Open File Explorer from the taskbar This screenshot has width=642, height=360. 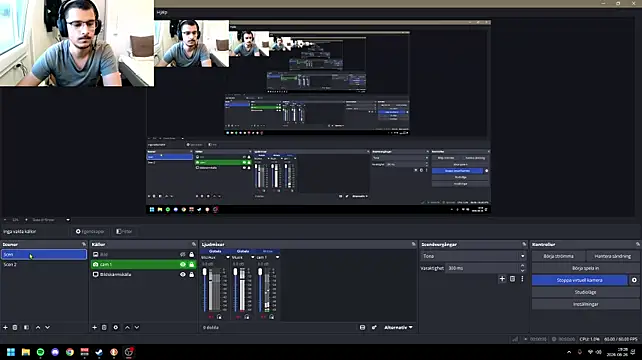pyautogui.click(x=26, y=352)
